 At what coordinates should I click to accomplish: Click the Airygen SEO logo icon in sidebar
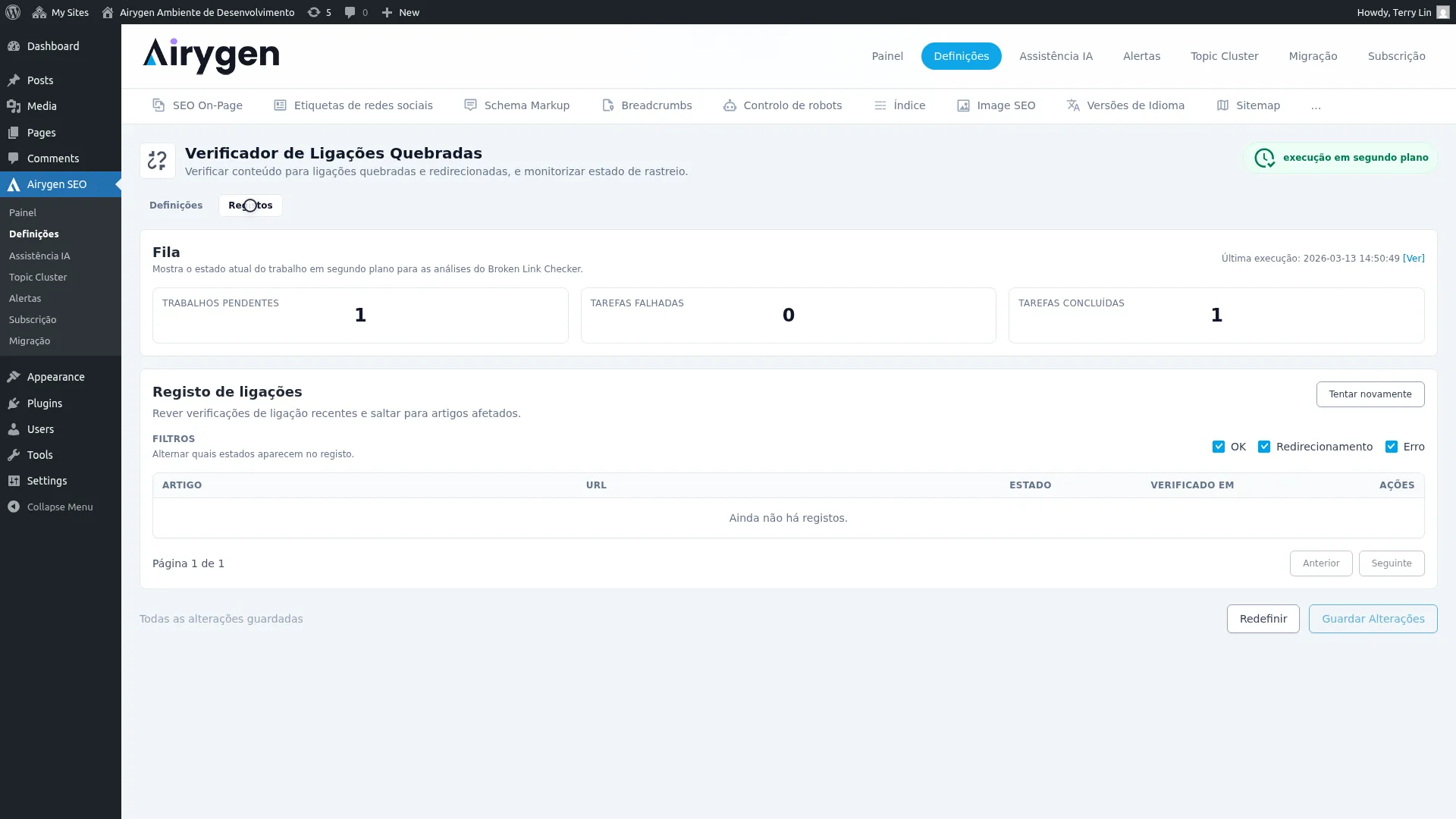14,184
